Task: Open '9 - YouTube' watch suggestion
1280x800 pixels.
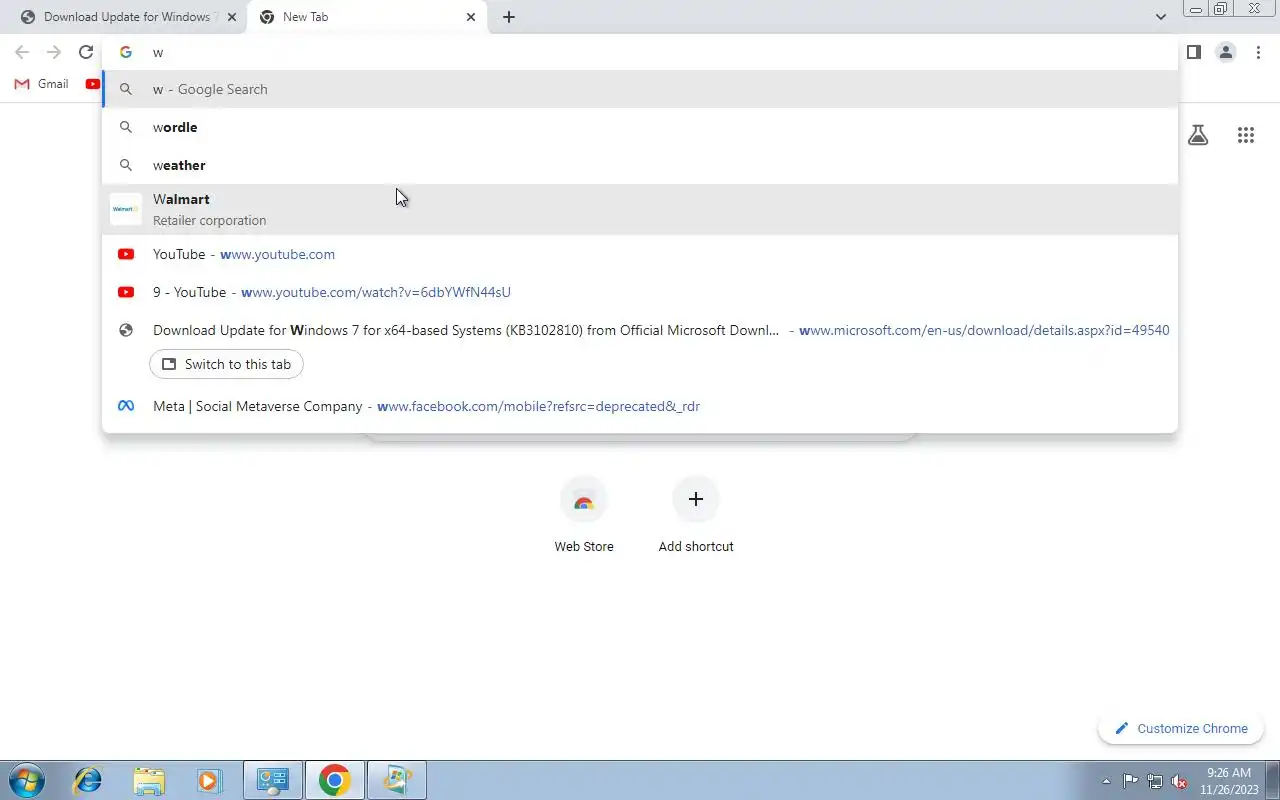Action: [640, 292]
